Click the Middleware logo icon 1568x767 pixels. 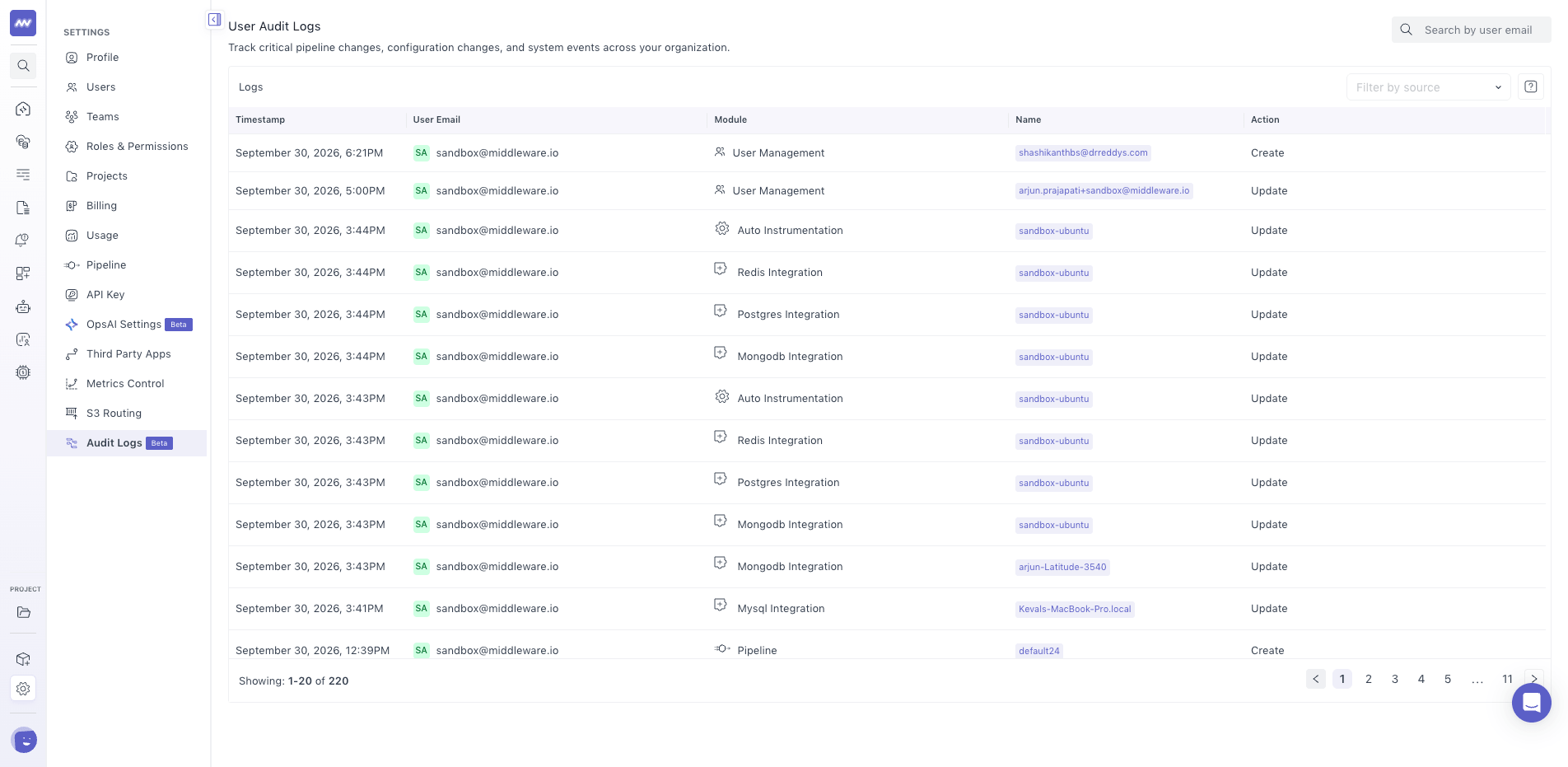23,23
